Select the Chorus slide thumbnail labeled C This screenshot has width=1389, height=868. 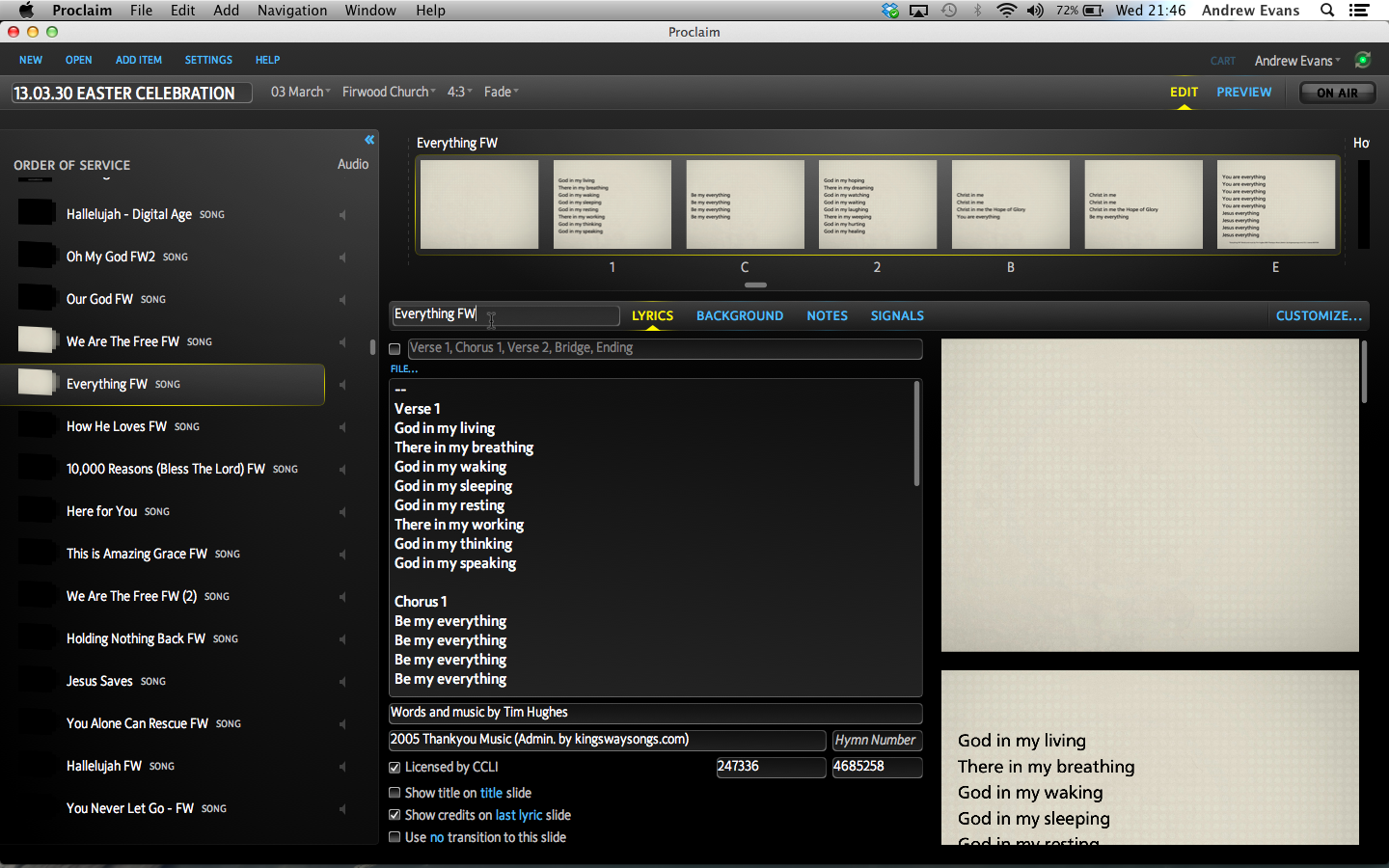[745, 204]
